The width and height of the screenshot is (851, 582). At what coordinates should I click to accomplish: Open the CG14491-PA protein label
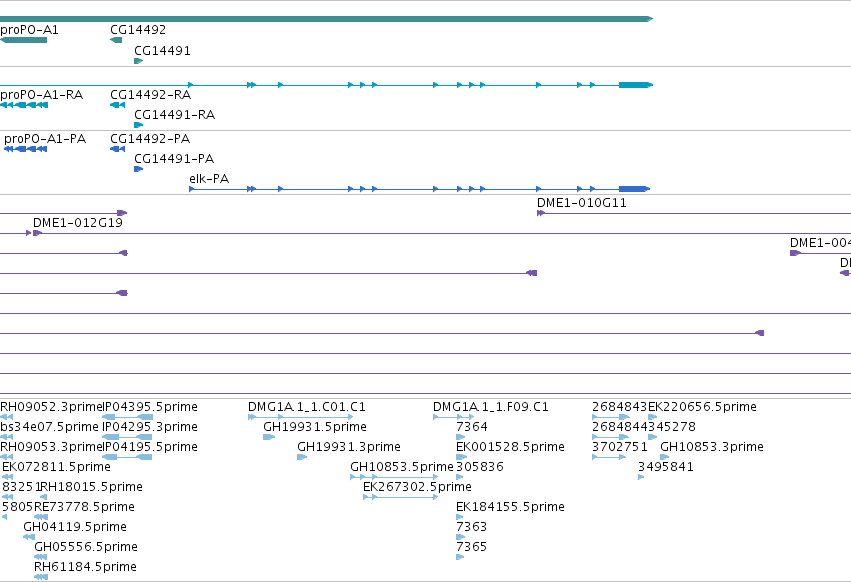tap(174, 159)
